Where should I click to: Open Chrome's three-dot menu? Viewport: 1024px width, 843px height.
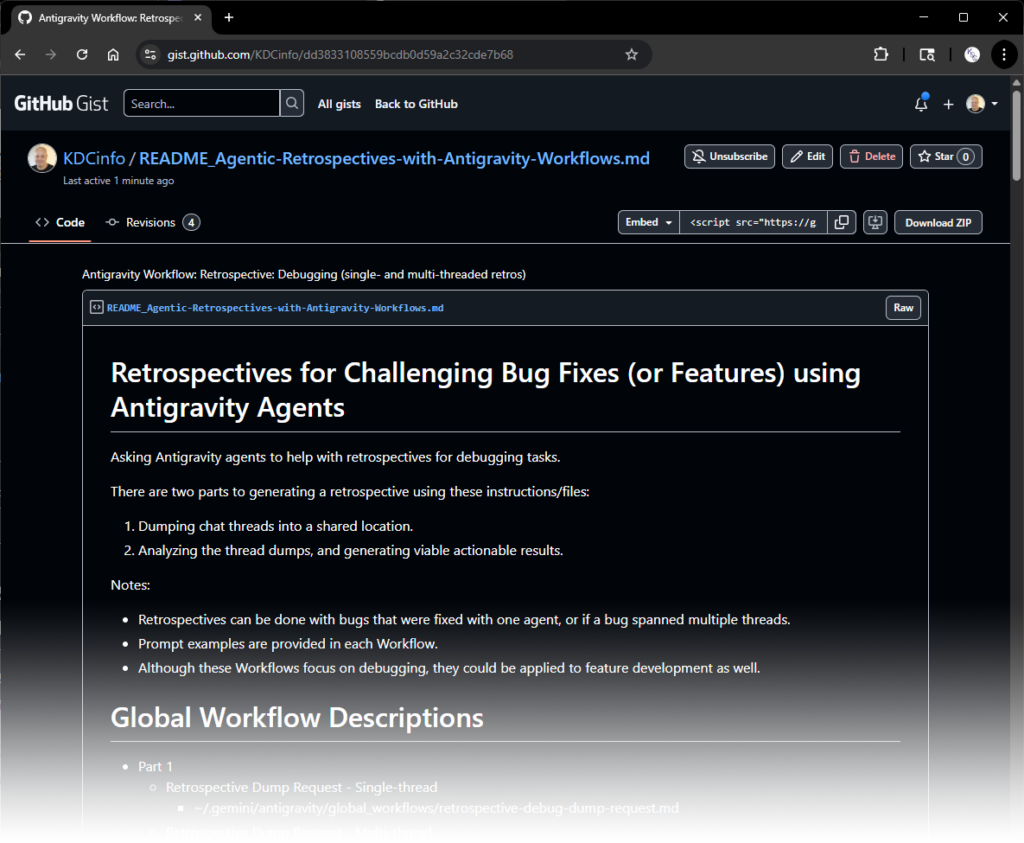(x=1004, y=54)
